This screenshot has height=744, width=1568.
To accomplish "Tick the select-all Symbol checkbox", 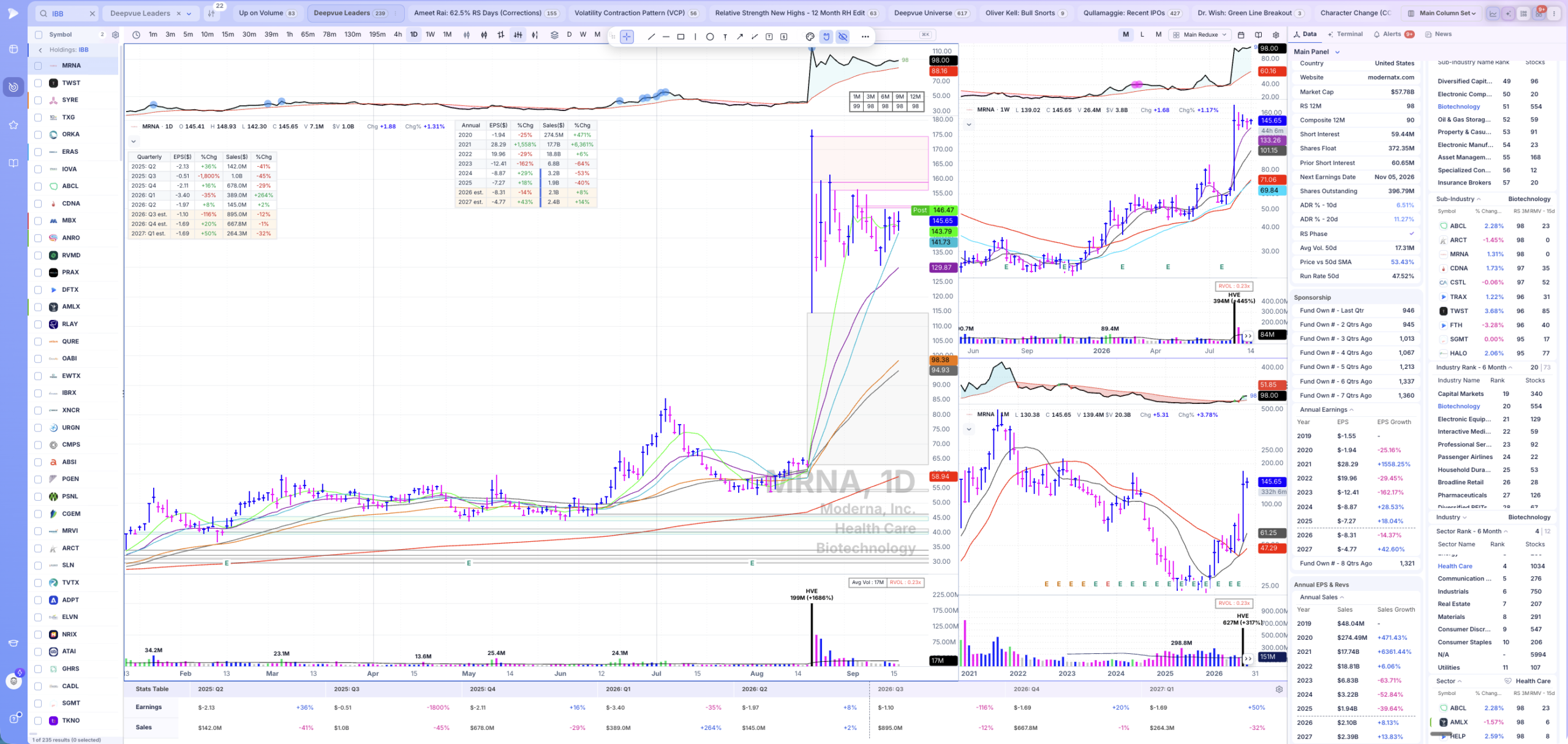I will click(x=39, y=35).
